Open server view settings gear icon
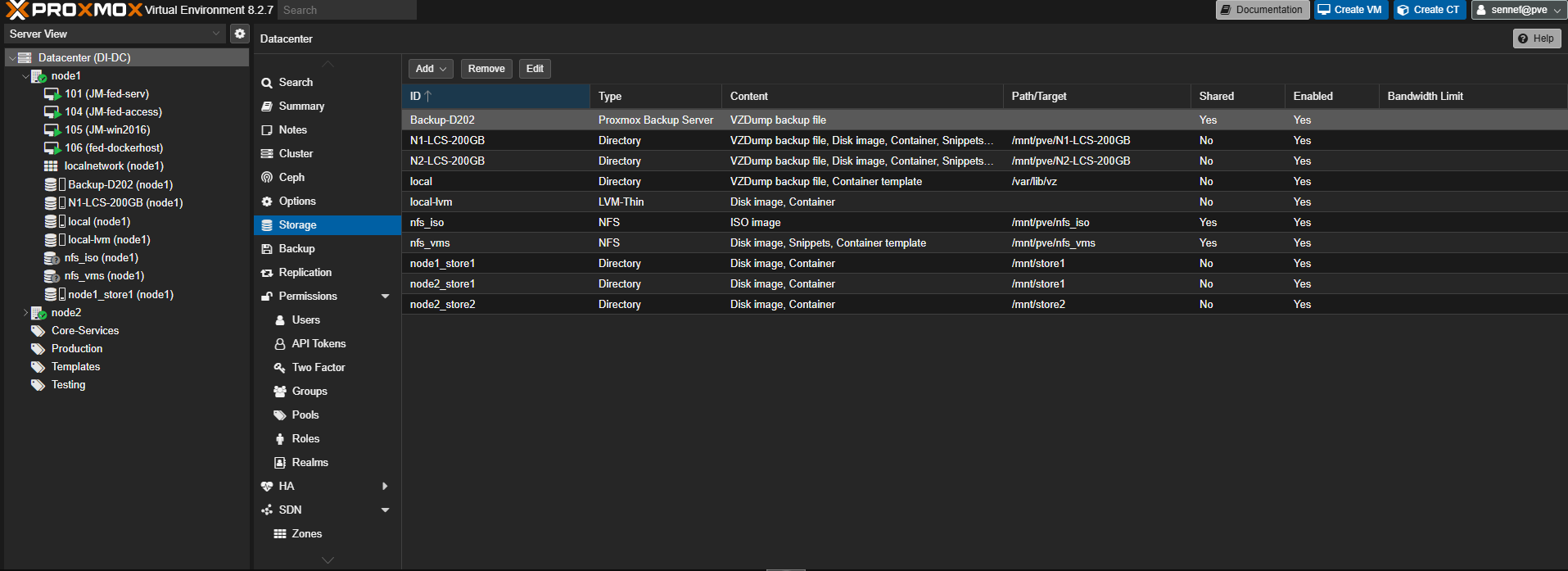 [239, 34]
